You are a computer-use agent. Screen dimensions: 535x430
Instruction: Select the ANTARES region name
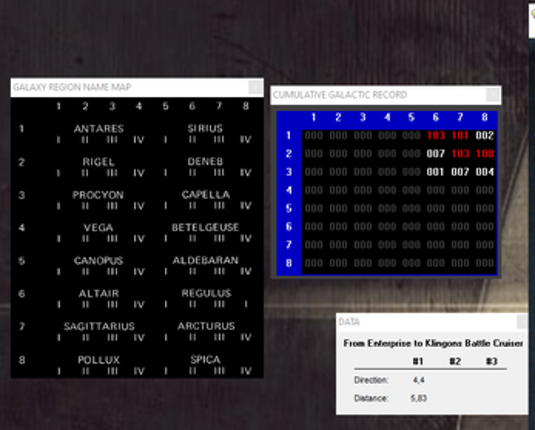pyautogui.click(x=99, y=129)
